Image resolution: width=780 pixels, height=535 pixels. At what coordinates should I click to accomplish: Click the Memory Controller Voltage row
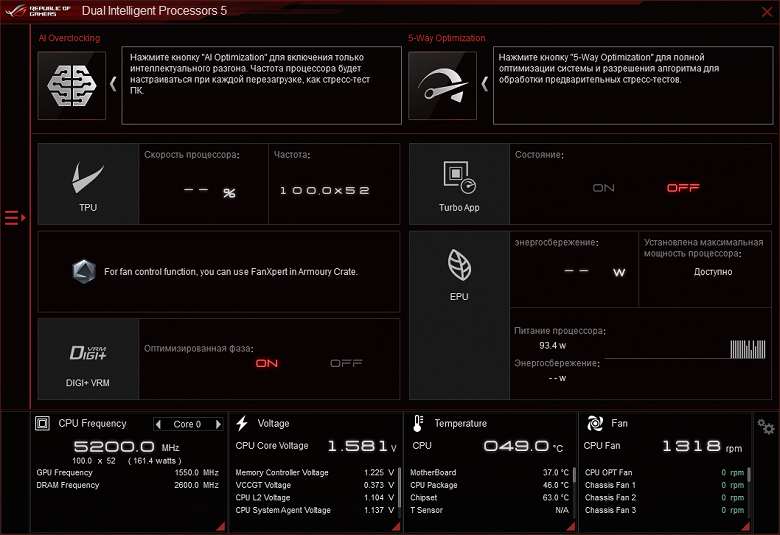tap(314, 473)
